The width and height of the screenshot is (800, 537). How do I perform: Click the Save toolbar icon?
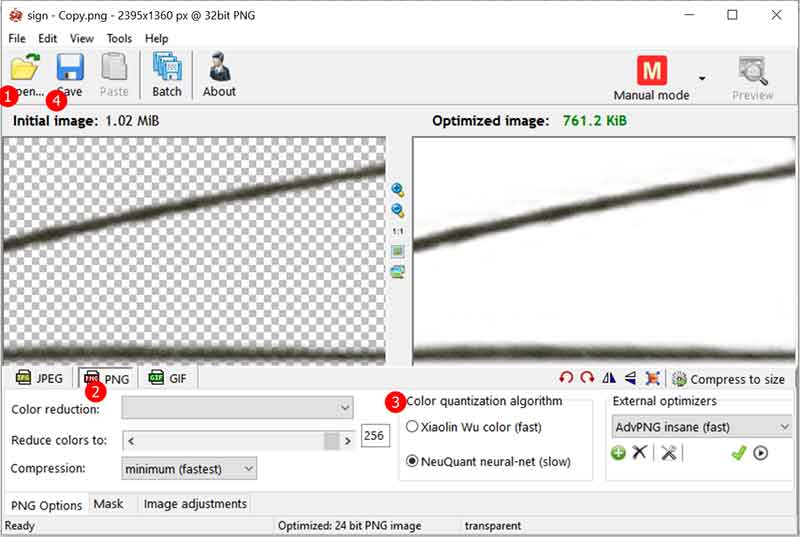pos(70,74)
